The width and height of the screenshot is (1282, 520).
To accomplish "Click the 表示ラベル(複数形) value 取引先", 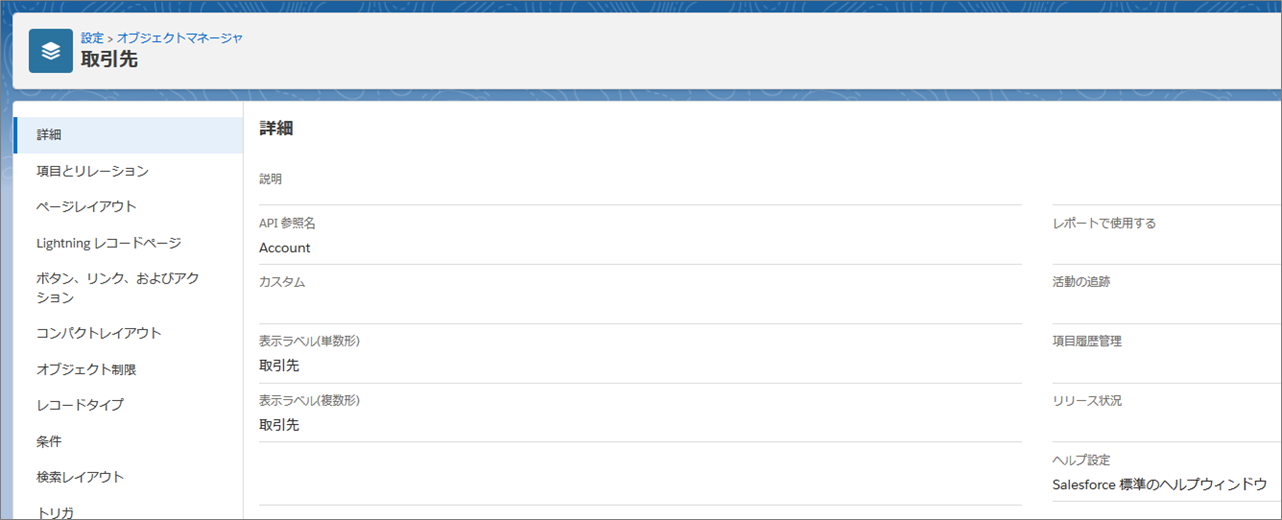I will (279, 425).
